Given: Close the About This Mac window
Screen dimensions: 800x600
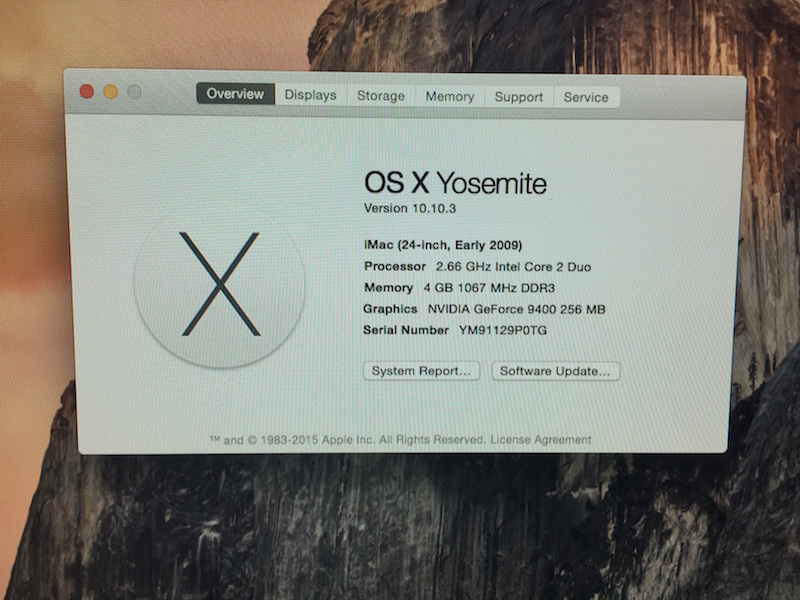Looking at the screenshot, I should (87, 92).
